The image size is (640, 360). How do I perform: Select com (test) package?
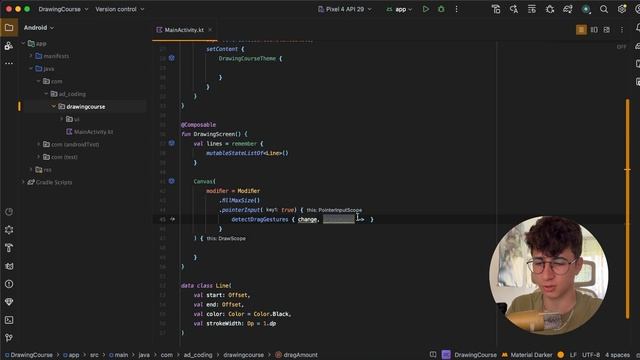(60, 157)
